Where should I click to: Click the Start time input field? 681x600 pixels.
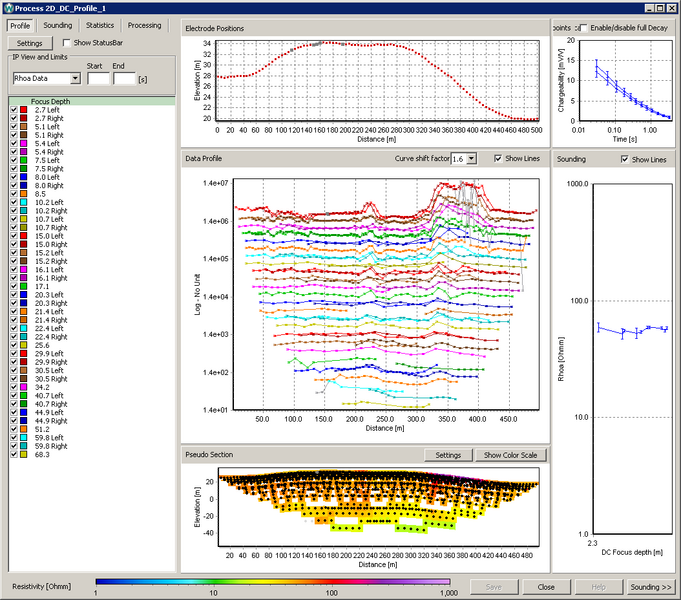coord(98,78)
